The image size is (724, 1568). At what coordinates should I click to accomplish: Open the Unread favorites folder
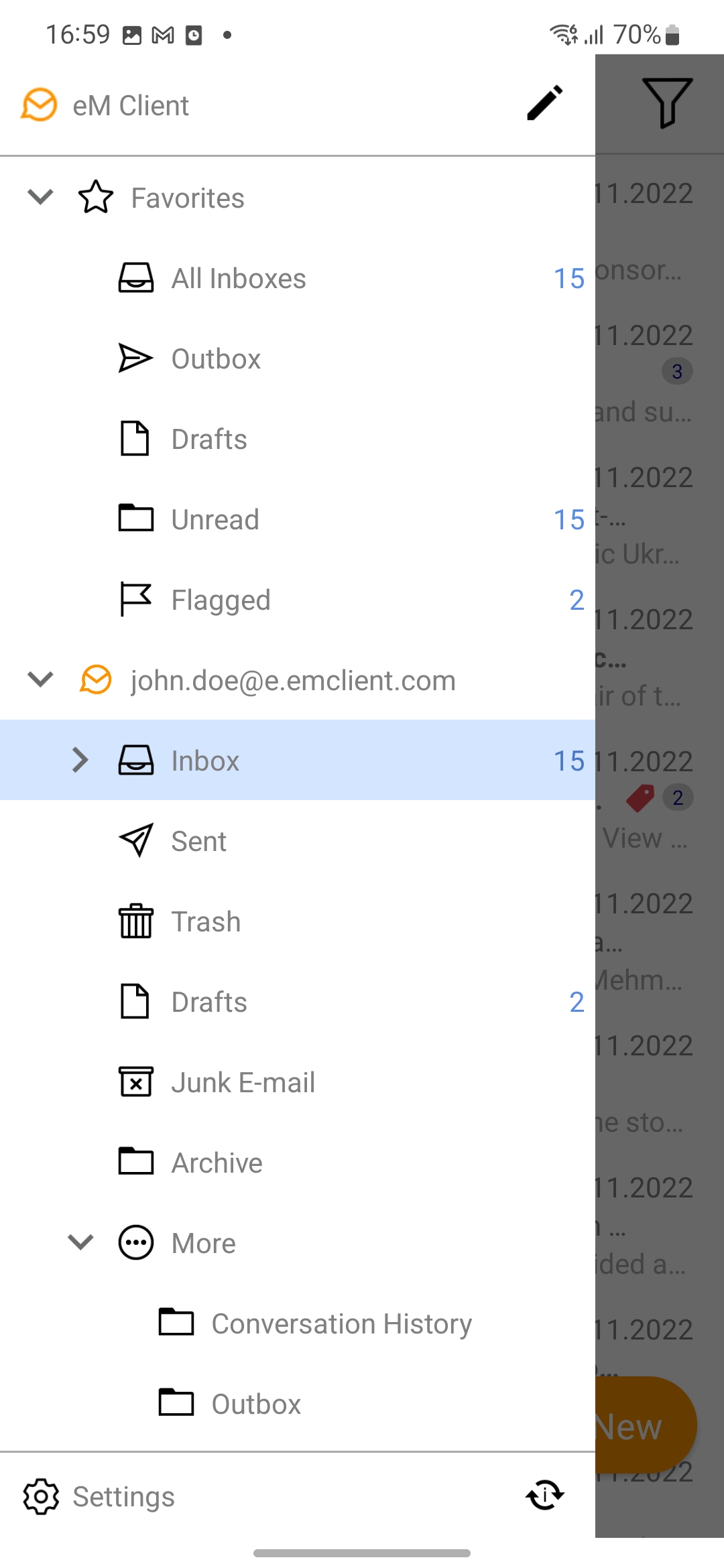click(x=298, y=519)
